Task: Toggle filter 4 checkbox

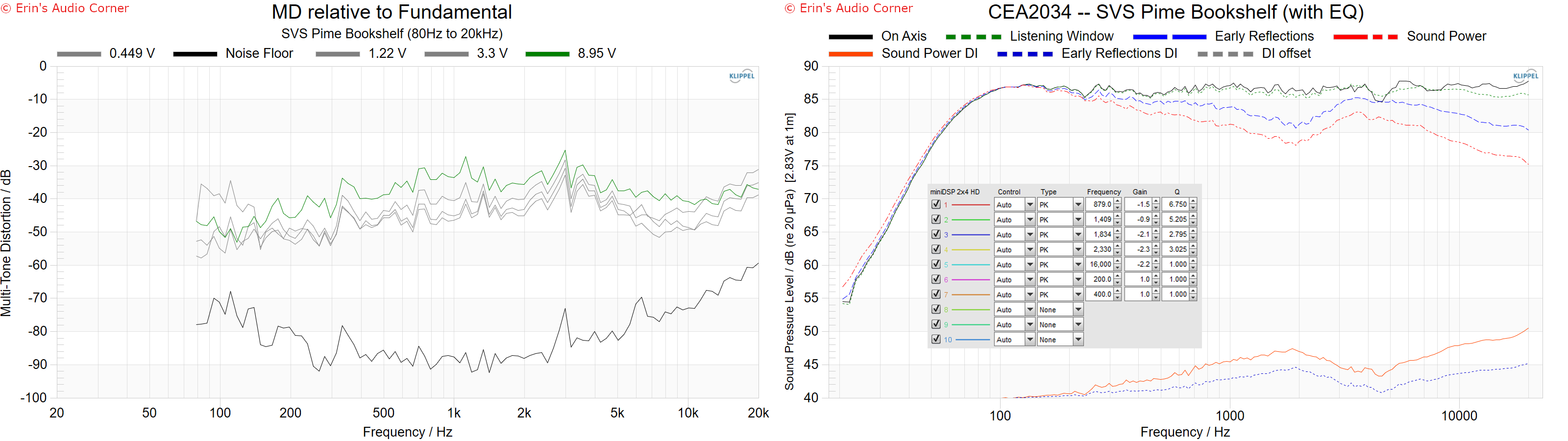Action: (x=936, y=249)
